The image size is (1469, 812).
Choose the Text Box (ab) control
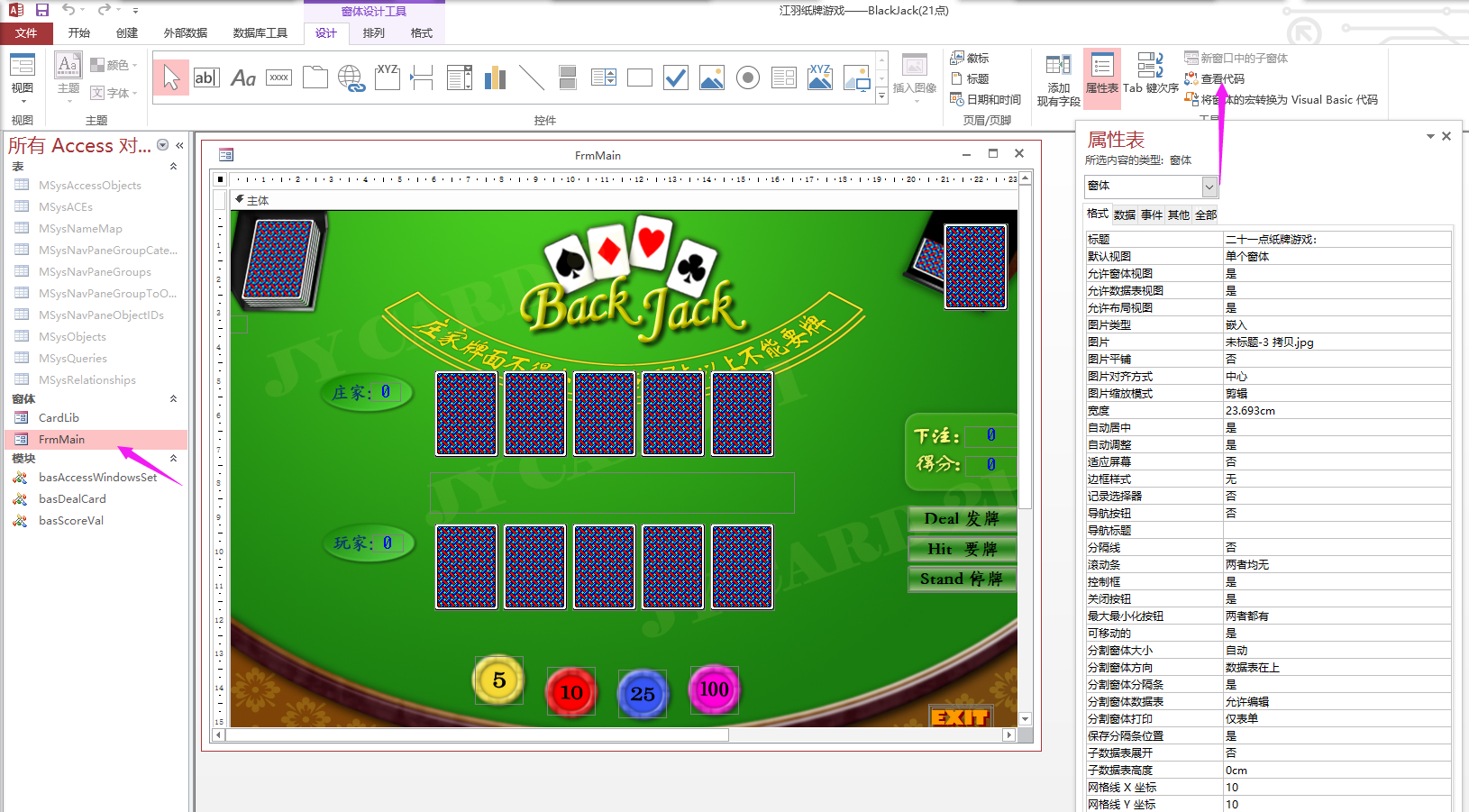click(x=206, y=78)
